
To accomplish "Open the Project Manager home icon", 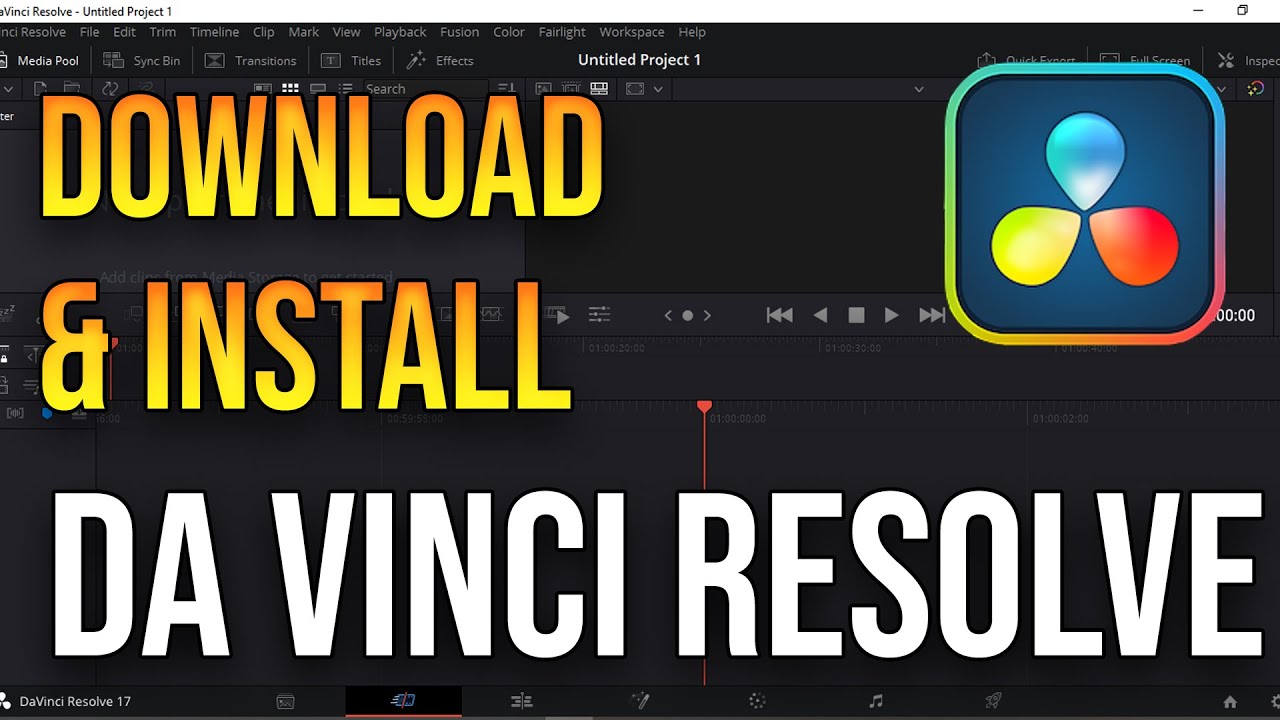I will pos(1230,701).
